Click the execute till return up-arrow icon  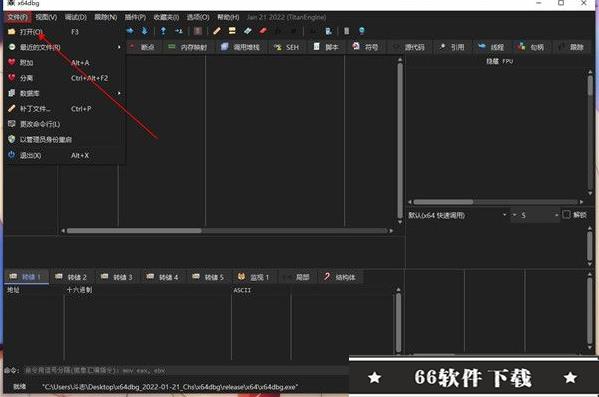(x=163, y=31)
